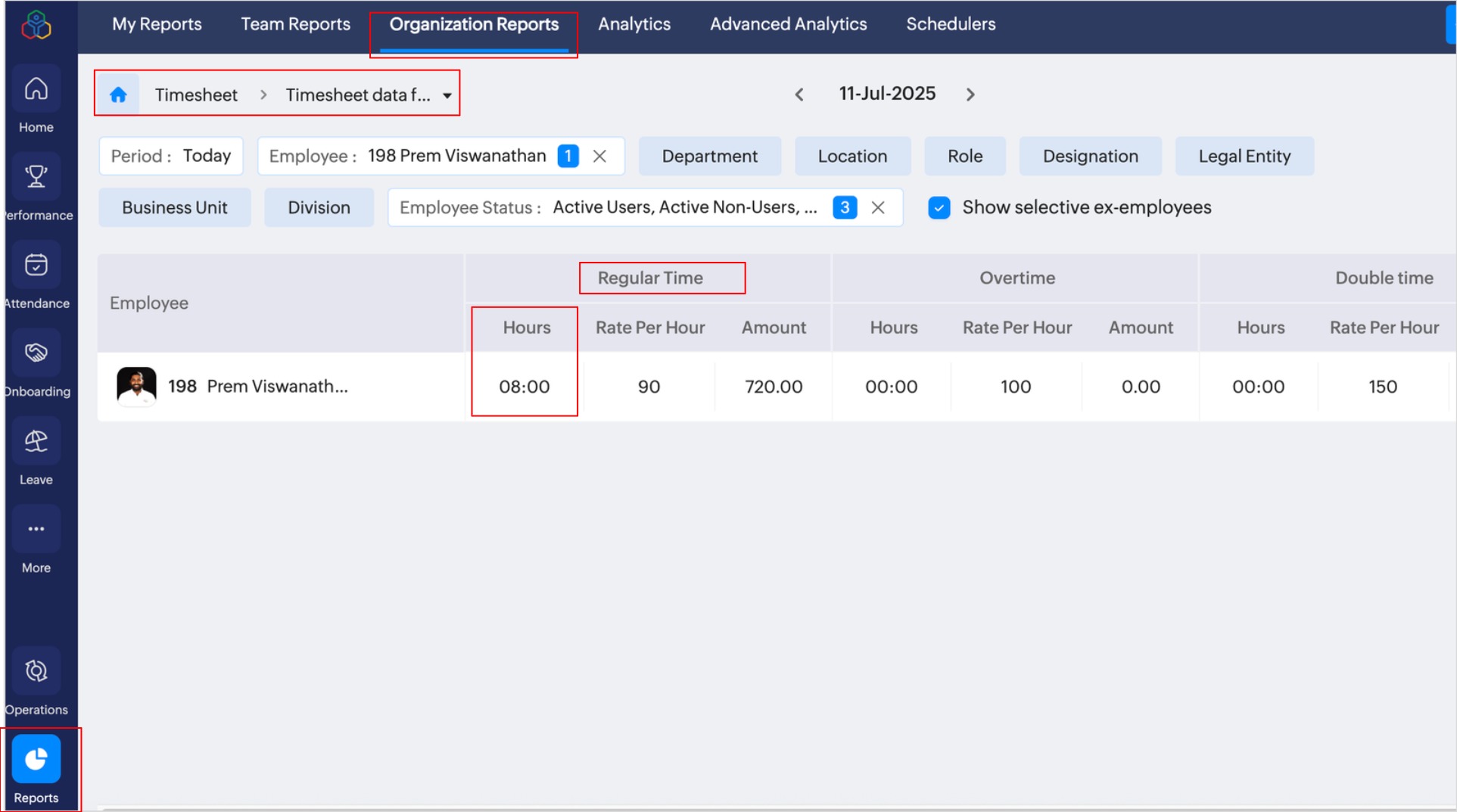The height and width of the screenshot is (812, 1457).
Task: Switch to My Reports tab
Action: [157, 24]
